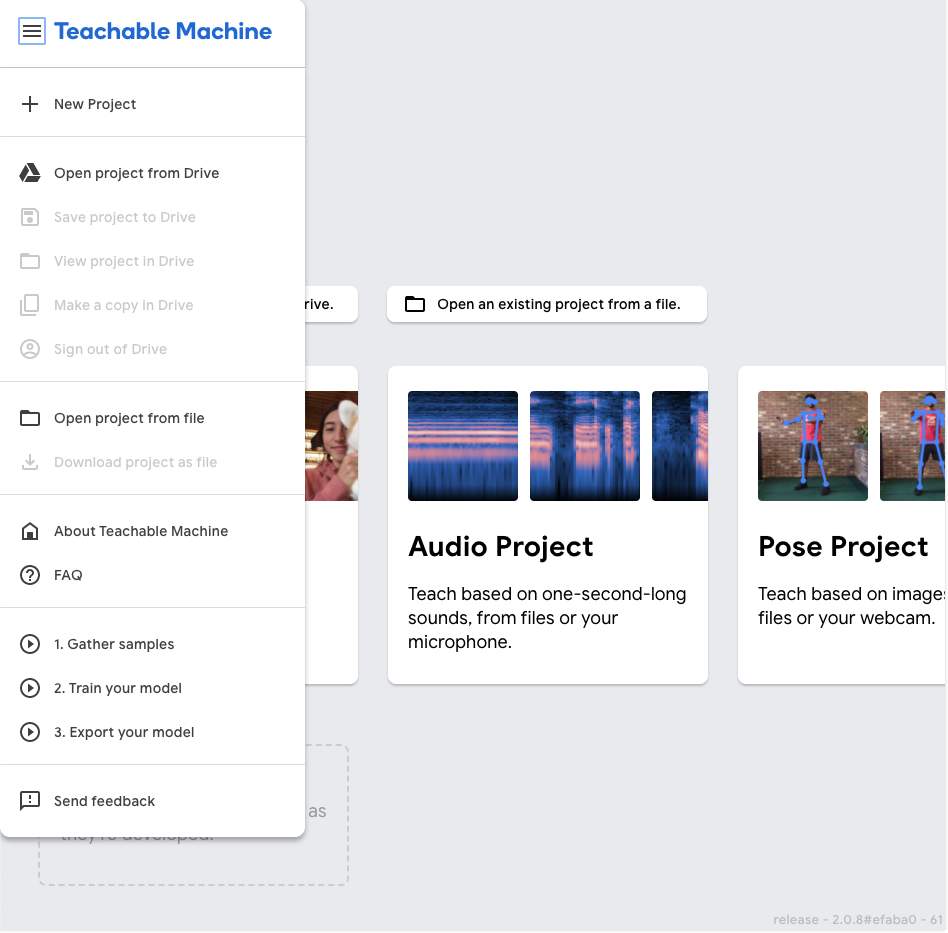Click Open an existing project from a file button
Screen dimensions: 948x933
click(547, 304)
